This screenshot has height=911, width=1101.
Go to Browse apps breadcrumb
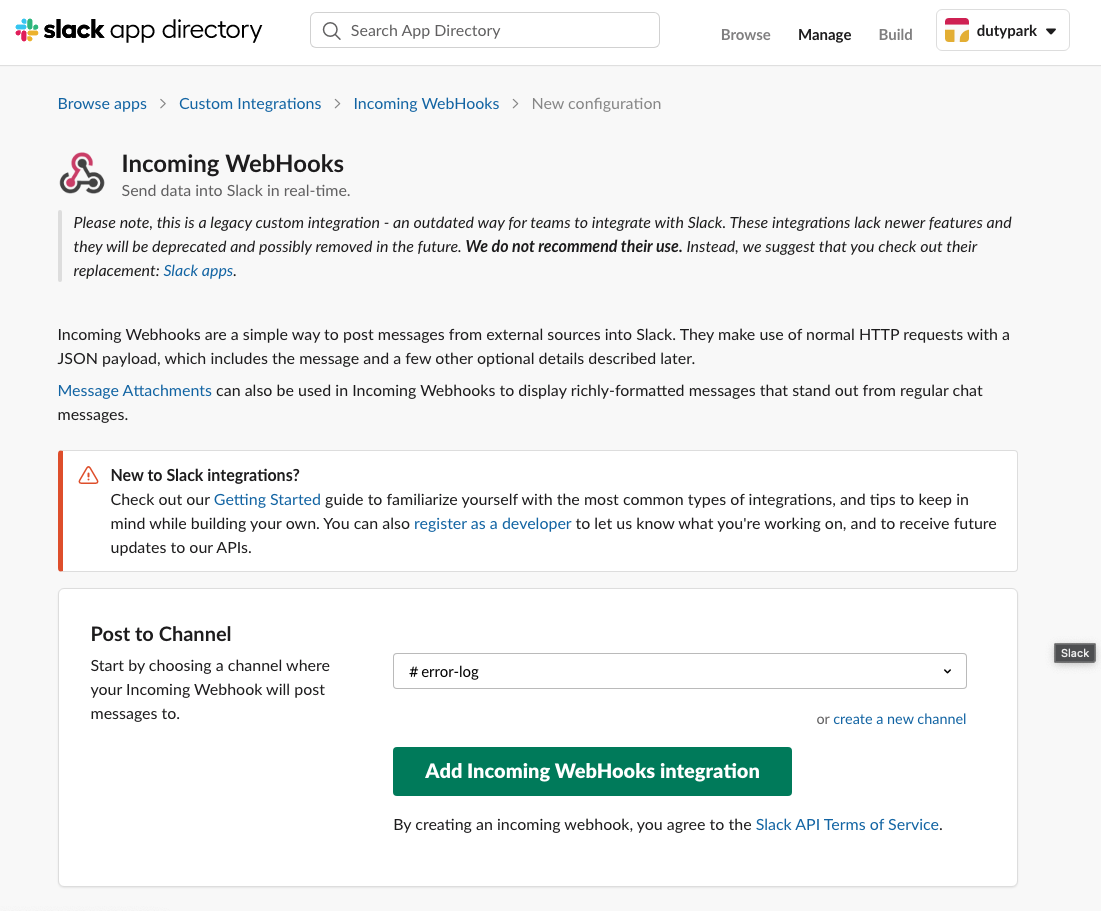point(102,104)
